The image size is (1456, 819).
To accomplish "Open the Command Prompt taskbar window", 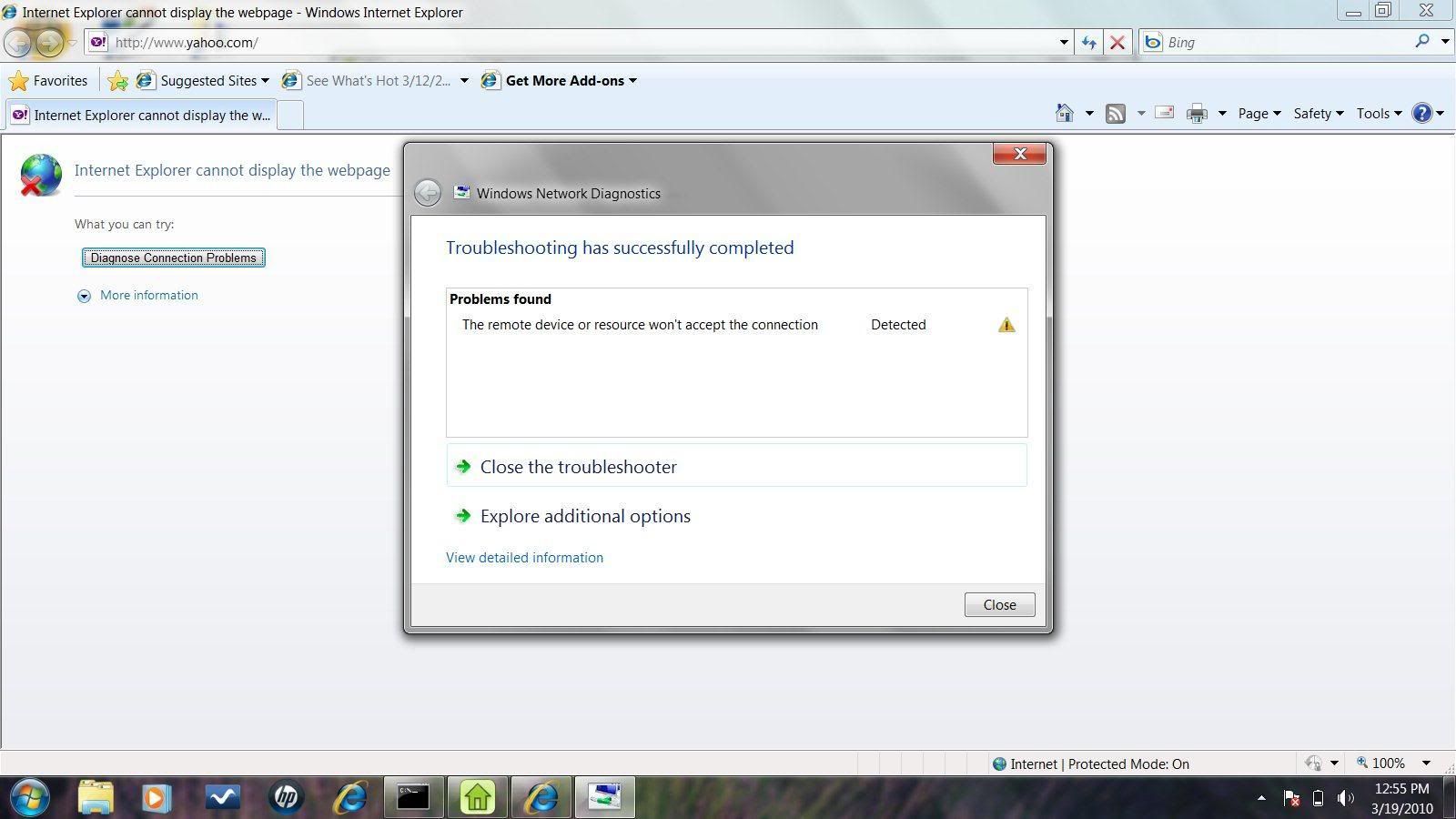I will 413,798.
